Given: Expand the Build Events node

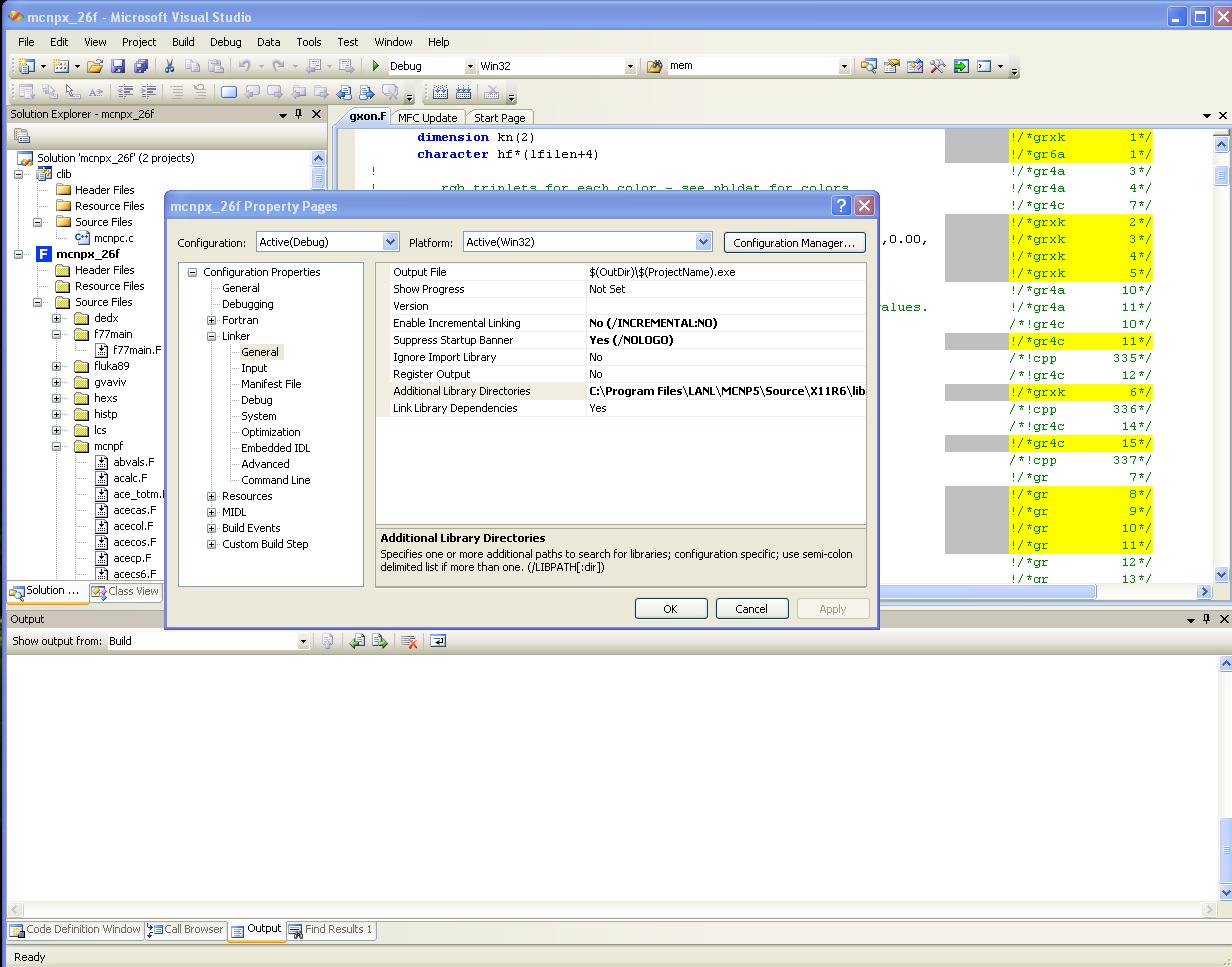Looking at the screenshot, I should click(x=212, y=528).
